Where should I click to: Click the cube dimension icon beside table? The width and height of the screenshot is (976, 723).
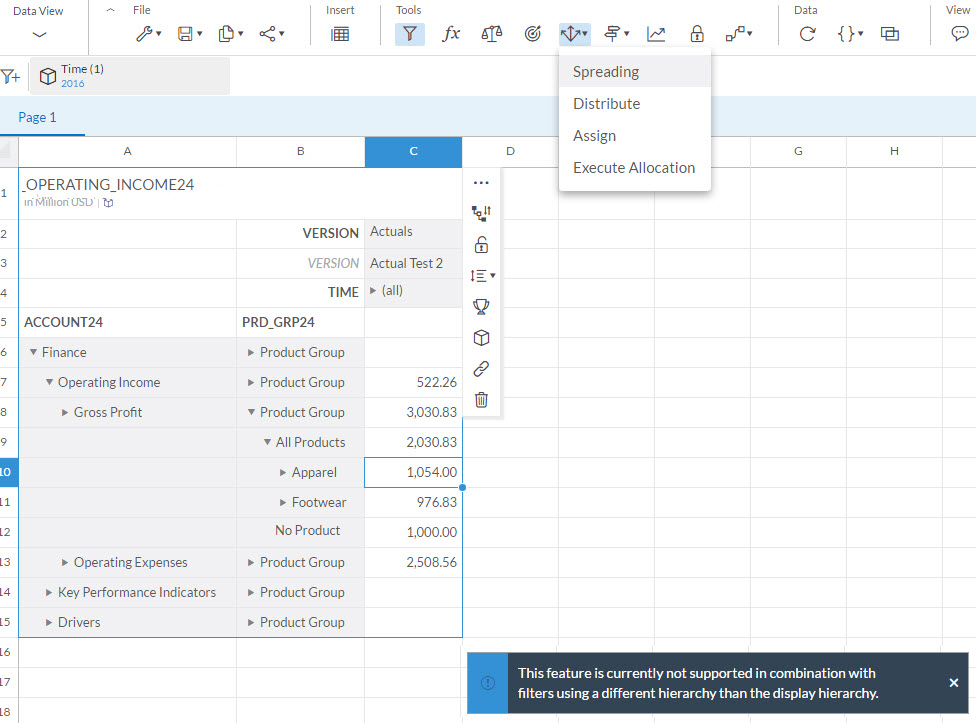(481, 338)
